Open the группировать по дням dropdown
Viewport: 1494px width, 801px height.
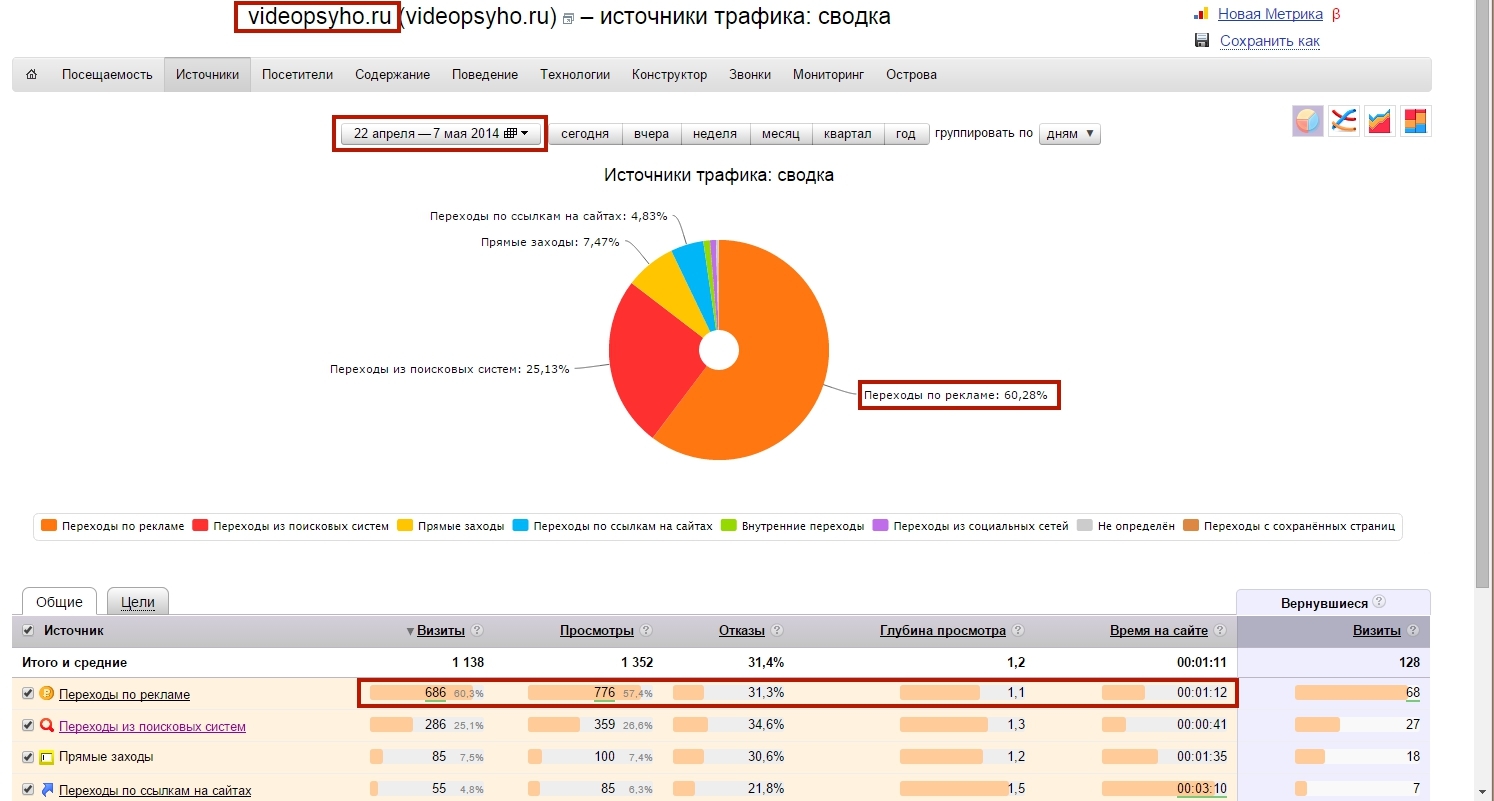1070,134
